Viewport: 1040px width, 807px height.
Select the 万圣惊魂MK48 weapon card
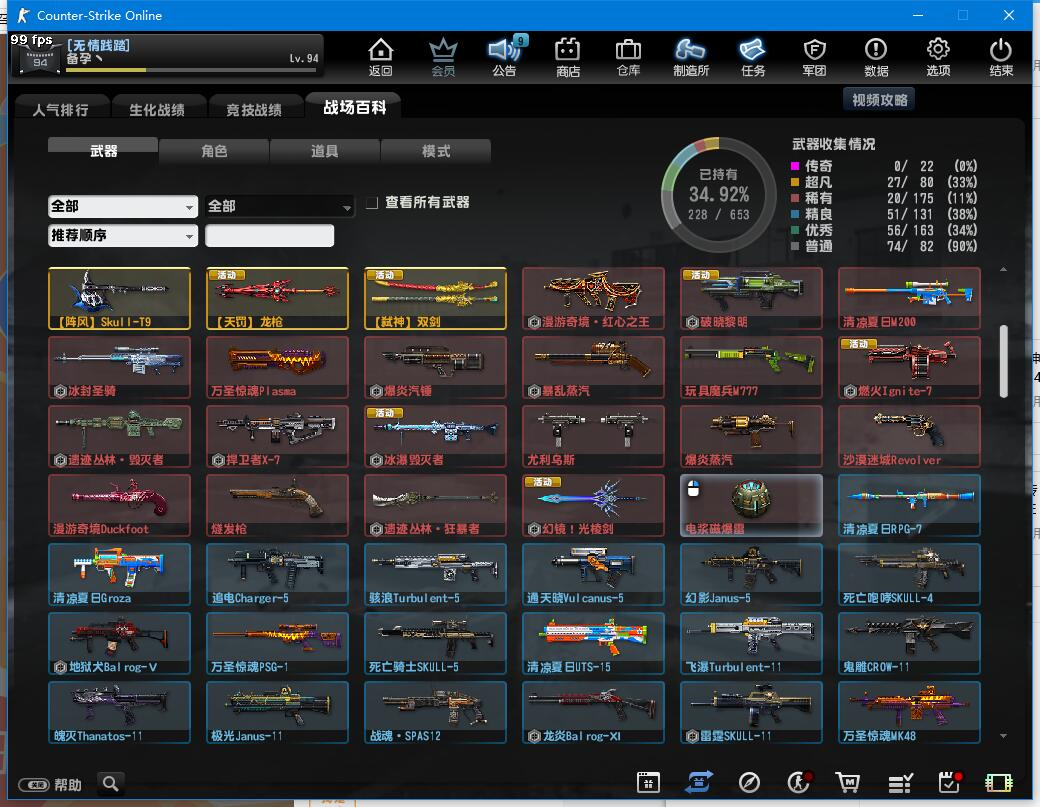(909, 712)
